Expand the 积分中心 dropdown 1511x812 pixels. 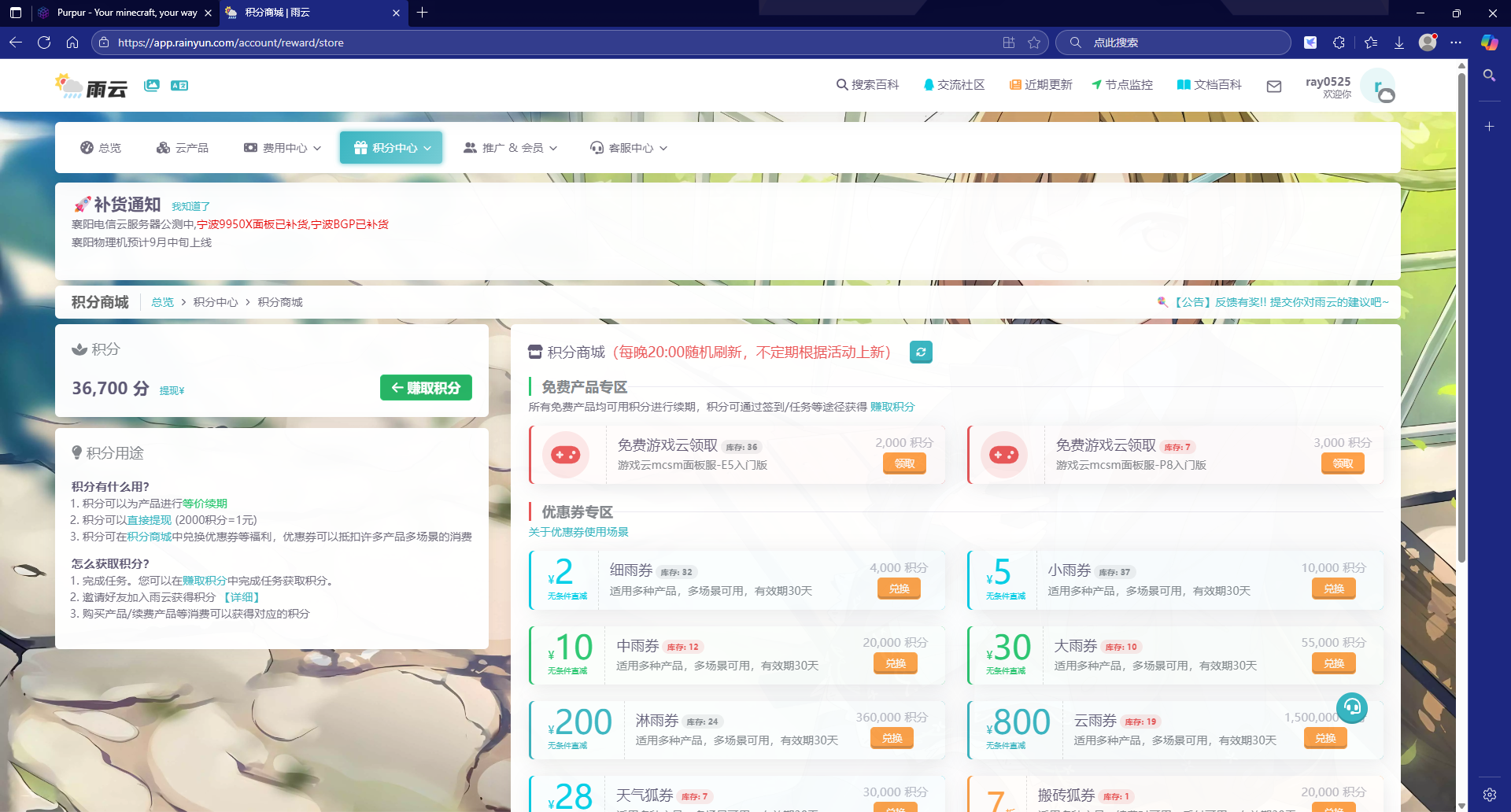click(x=392, y=148)
